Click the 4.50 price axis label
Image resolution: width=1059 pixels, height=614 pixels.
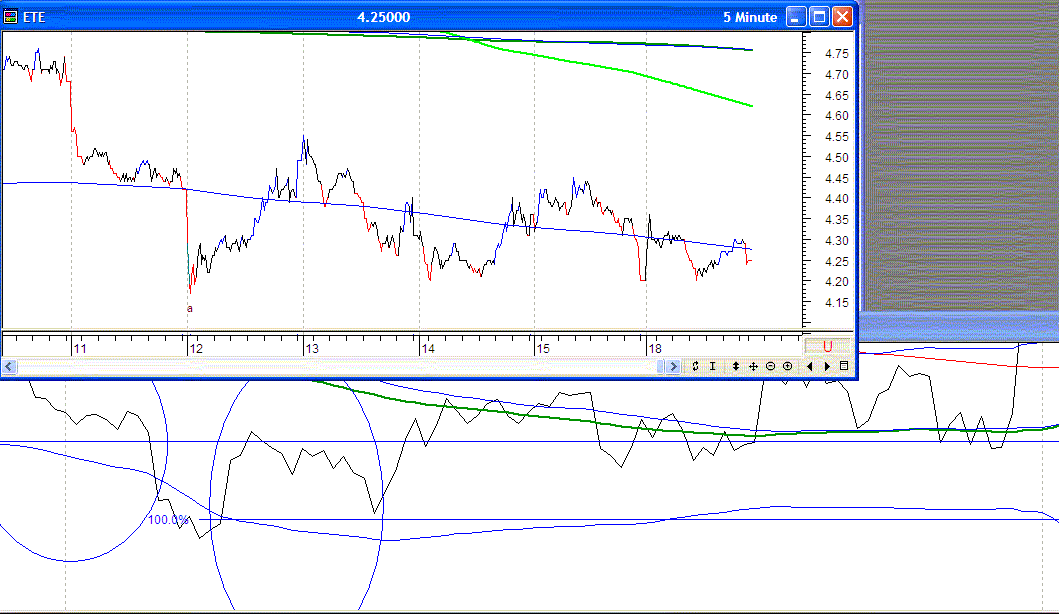(x=837, y=157)
